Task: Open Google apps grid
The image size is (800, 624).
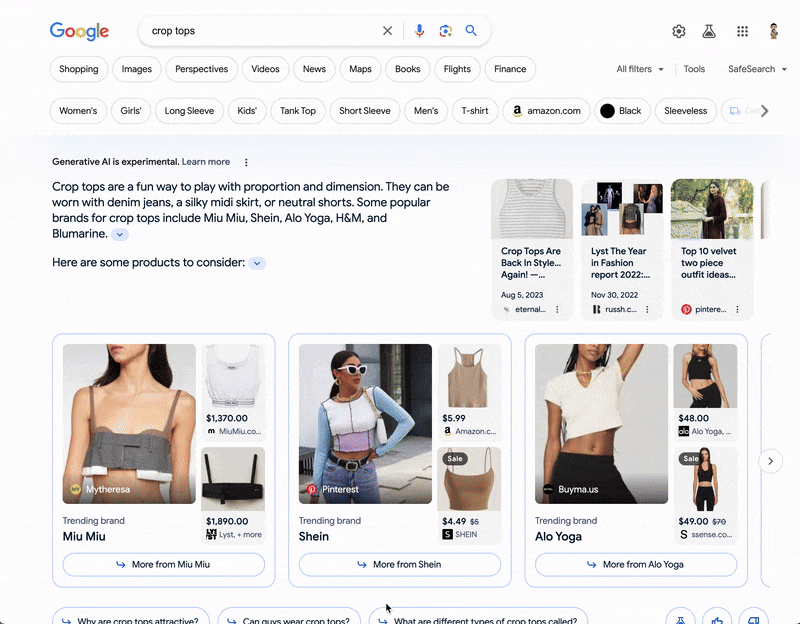Action: (742, 32)
